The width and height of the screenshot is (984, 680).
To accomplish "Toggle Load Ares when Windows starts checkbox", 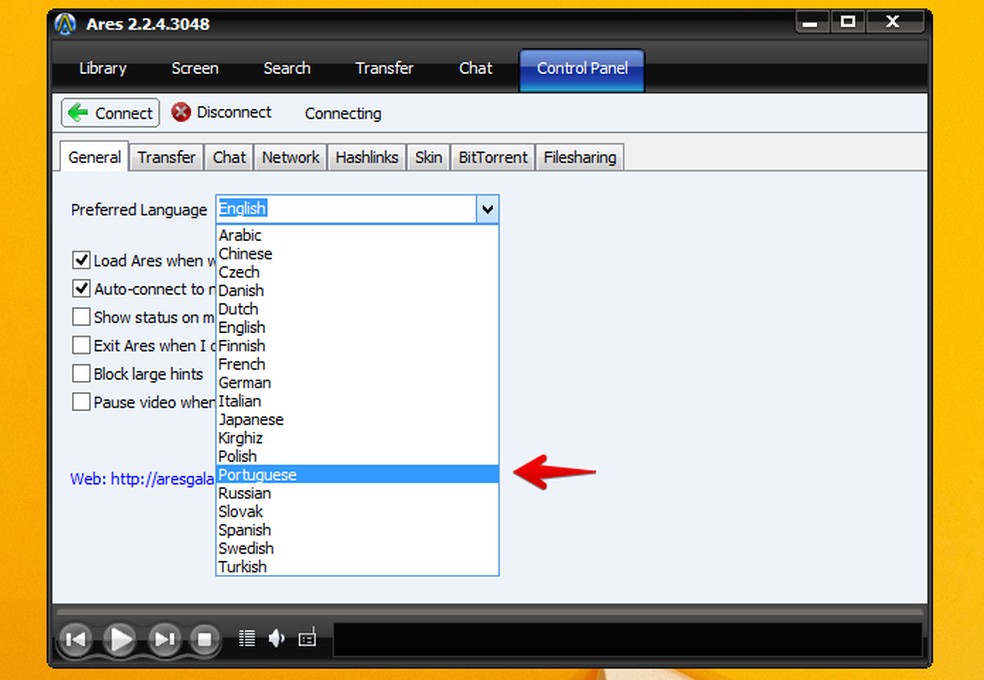I will point(81,260).
